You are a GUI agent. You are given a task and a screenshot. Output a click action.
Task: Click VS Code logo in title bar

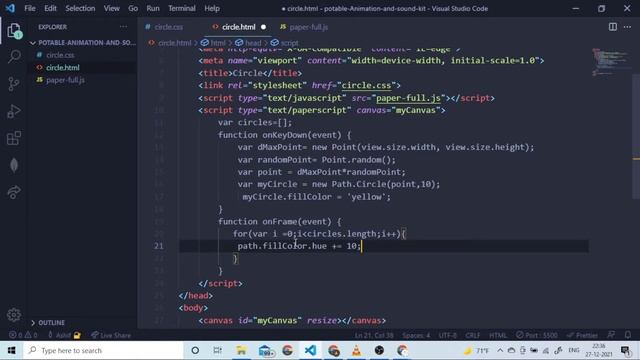[10, 8]
